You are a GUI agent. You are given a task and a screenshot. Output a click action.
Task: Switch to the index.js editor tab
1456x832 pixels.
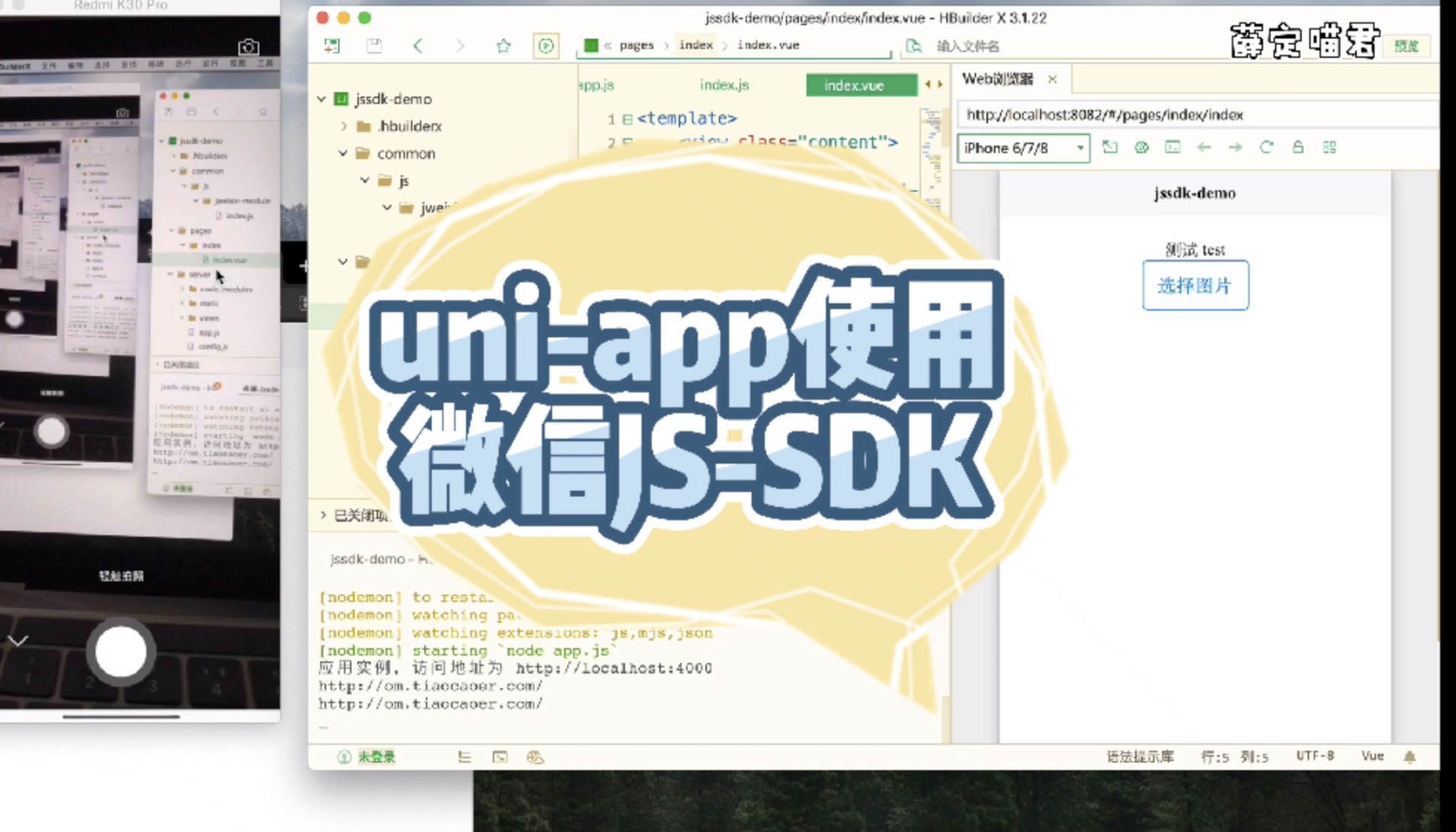723,85
